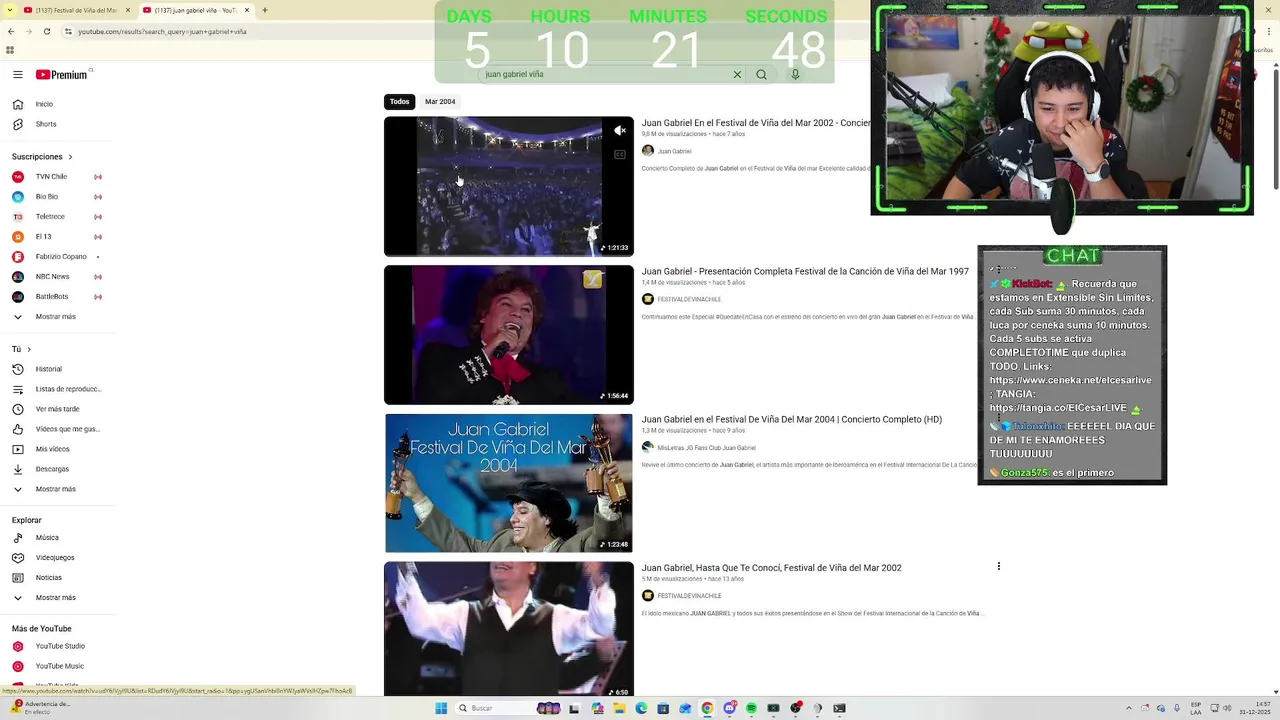Open MisLetras JG Fans Club channel
Image resolution: width=1280 pixels, height=720 pixels.
(706, 448)
